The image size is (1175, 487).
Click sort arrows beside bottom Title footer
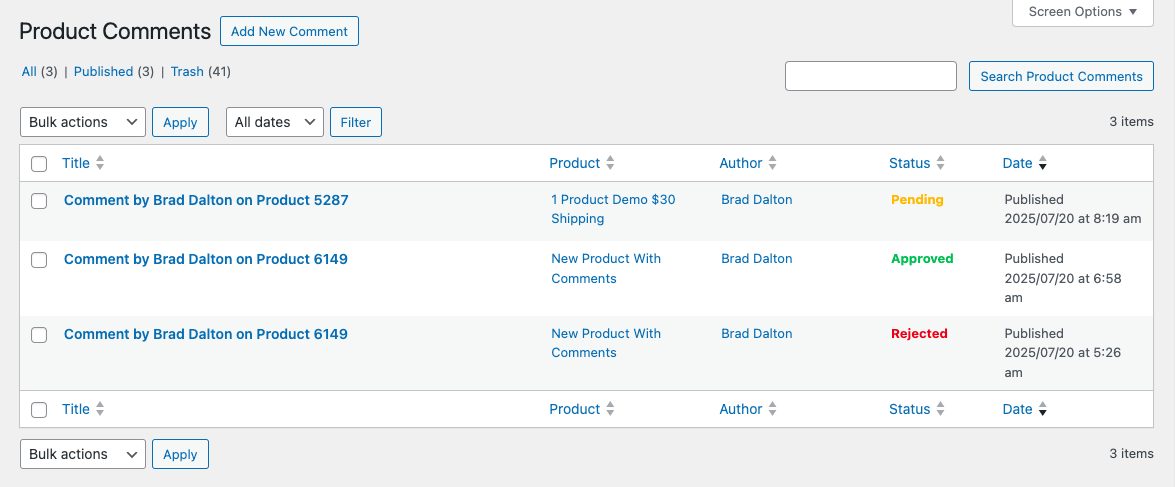click(100, 409)
